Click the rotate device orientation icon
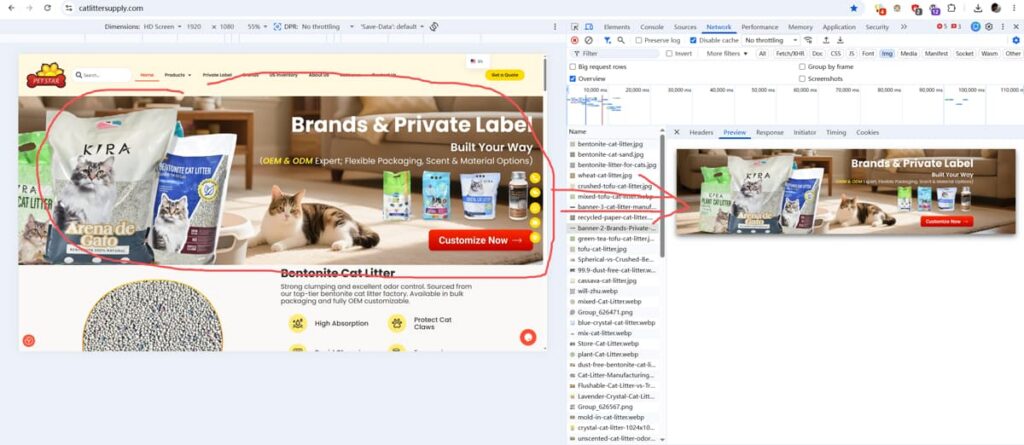This screenshot has height=445, width=1024. tap(434, 27)
